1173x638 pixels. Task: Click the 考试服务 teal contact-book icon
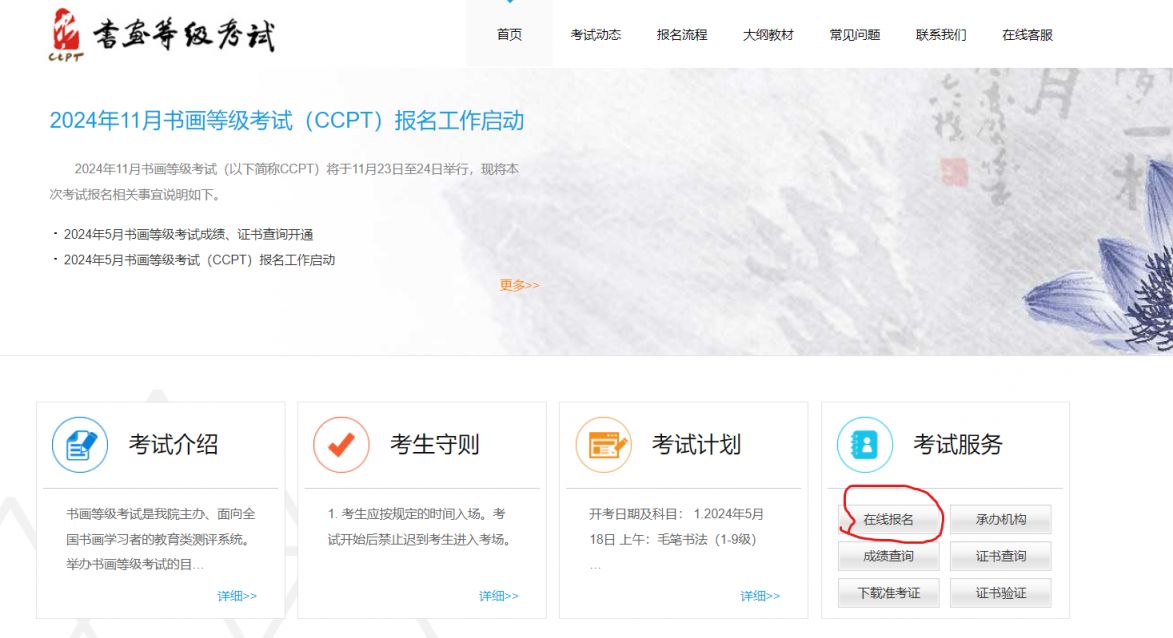865,445
